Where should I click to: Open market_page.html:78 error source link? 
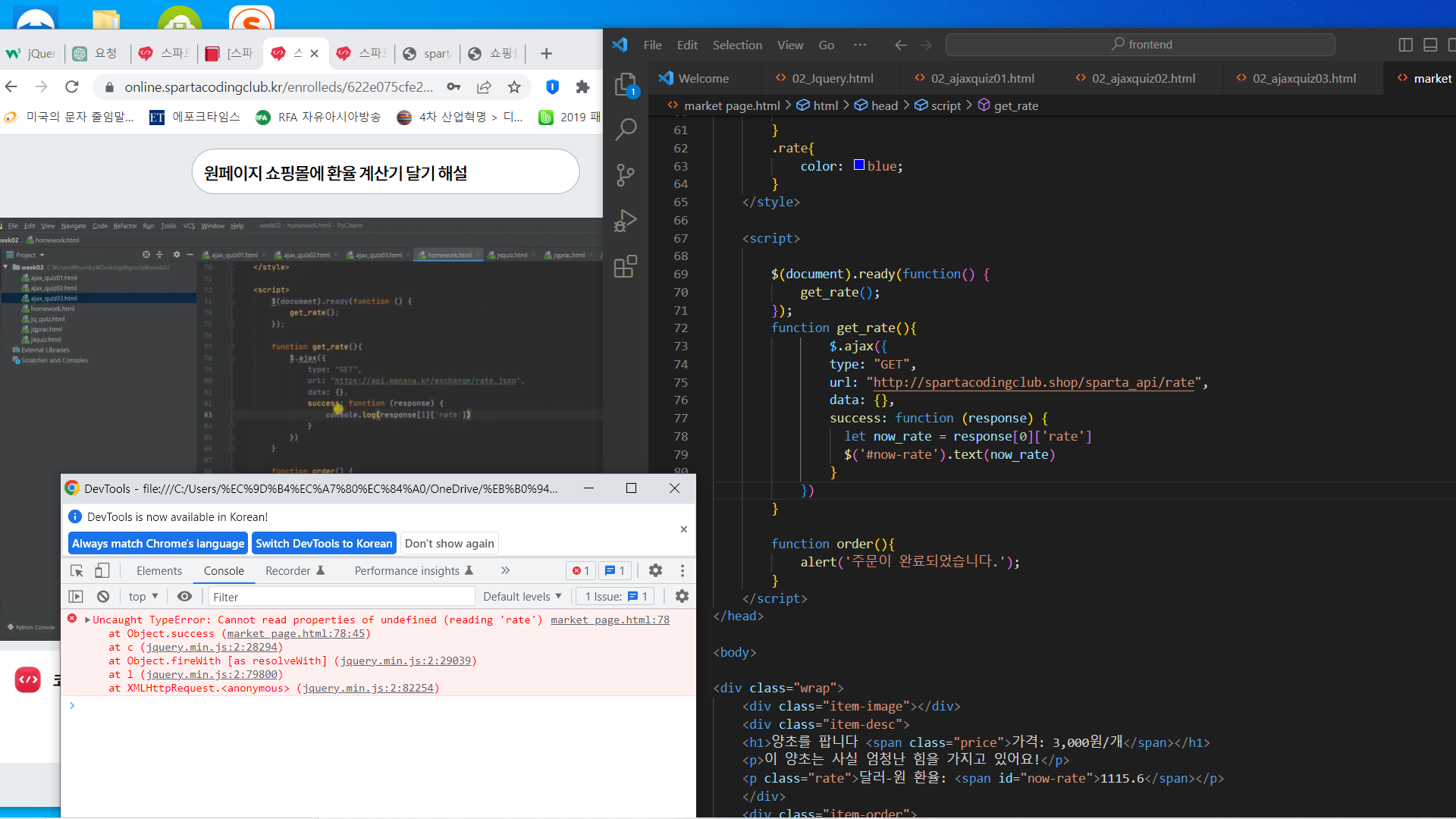point(610,620)
